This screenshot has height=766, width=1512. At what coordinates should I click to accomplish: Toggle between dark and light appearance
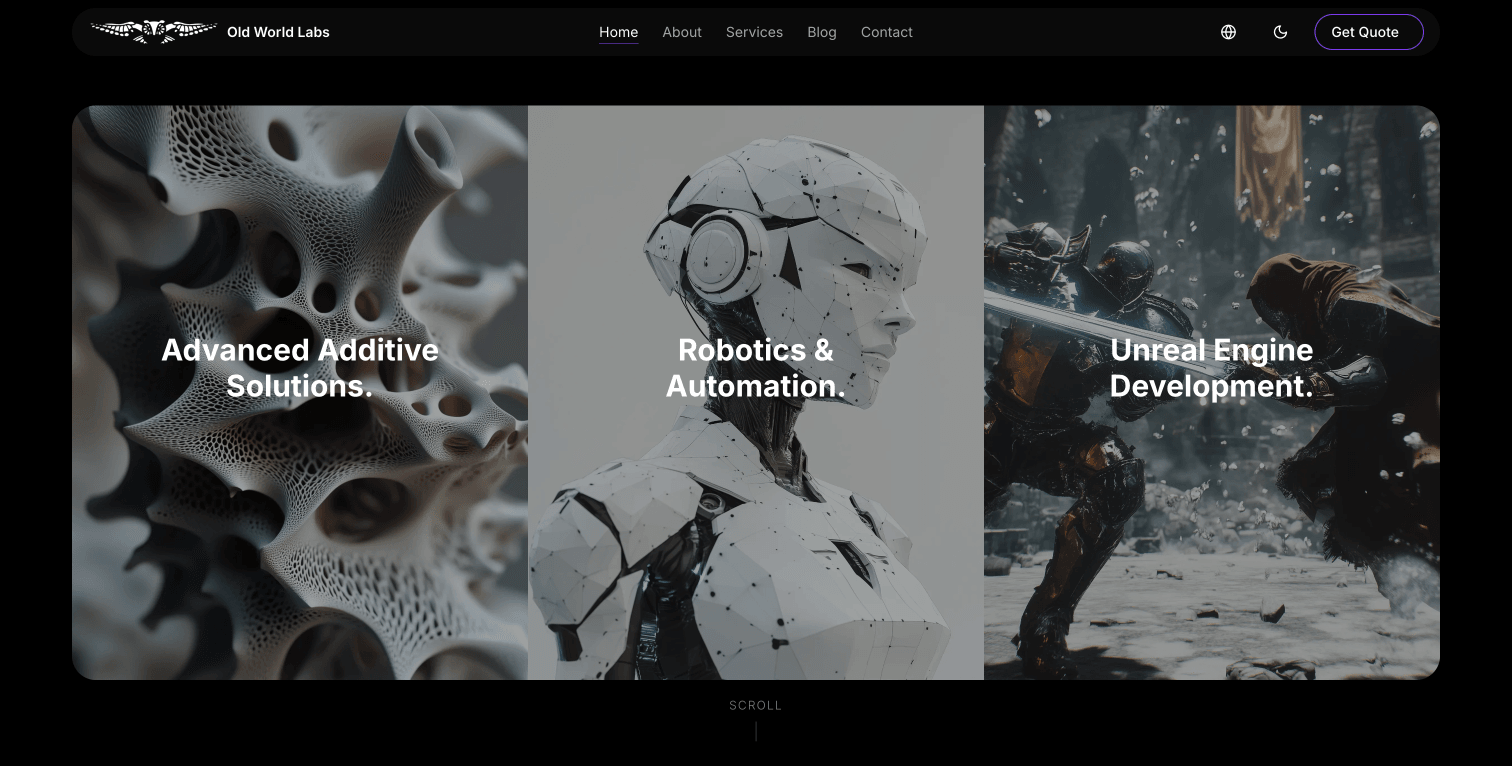1280,32
